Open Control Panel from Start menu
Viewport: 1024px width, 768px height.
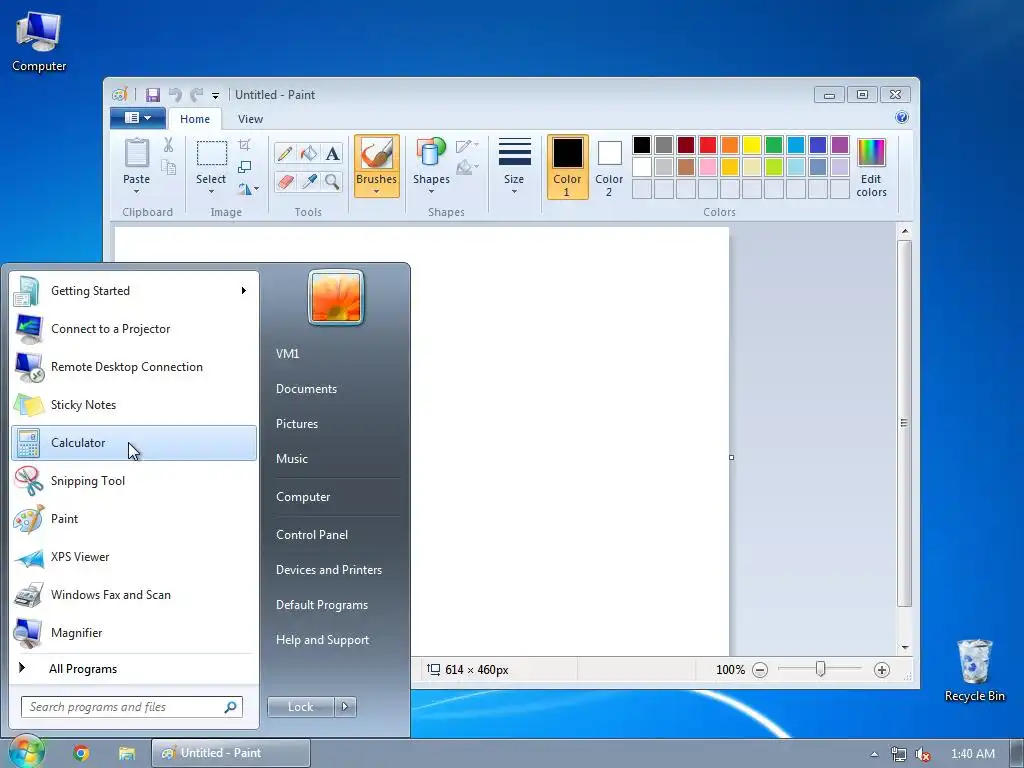click(312, 534)
